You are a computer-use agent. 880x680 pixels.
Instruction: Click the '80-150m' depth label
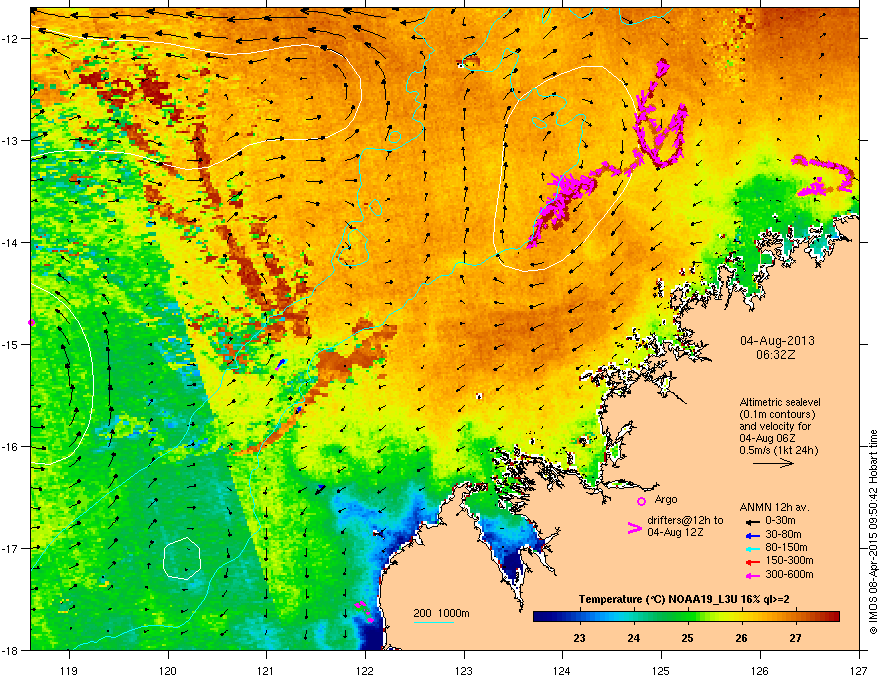point(787,548)
